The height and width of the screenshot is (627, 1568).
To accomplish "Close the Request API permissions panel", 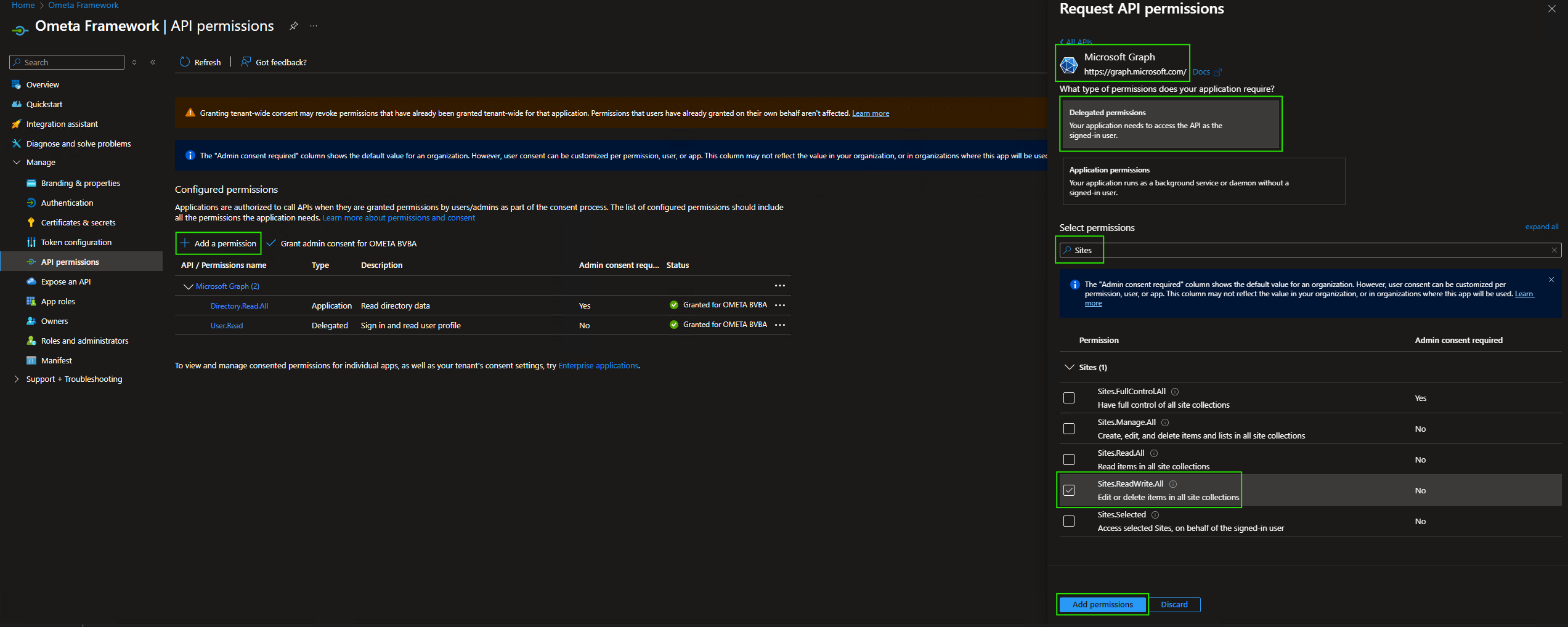I will click(1552, 9).
